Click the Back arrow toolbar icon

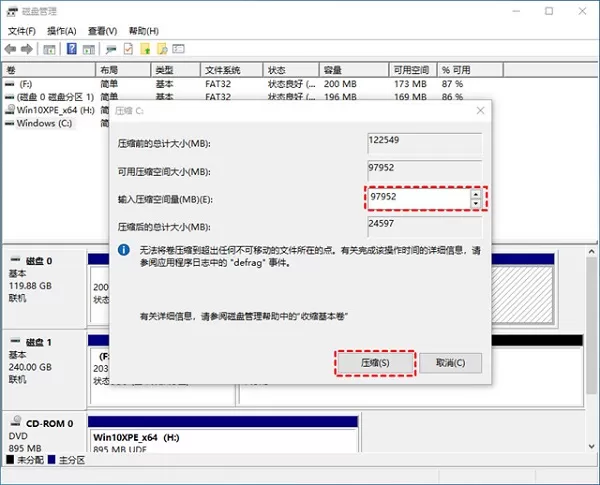click(10, 49)
